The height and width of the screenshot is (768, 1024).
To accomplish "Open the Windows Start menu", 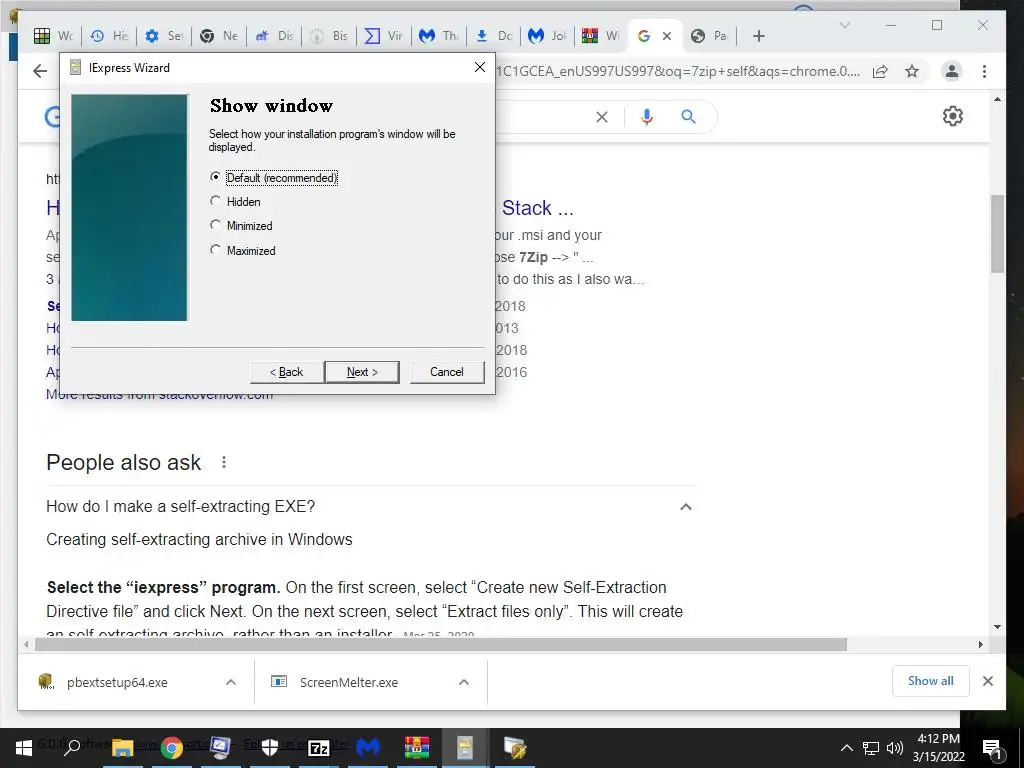I will [x=24, y=747].
